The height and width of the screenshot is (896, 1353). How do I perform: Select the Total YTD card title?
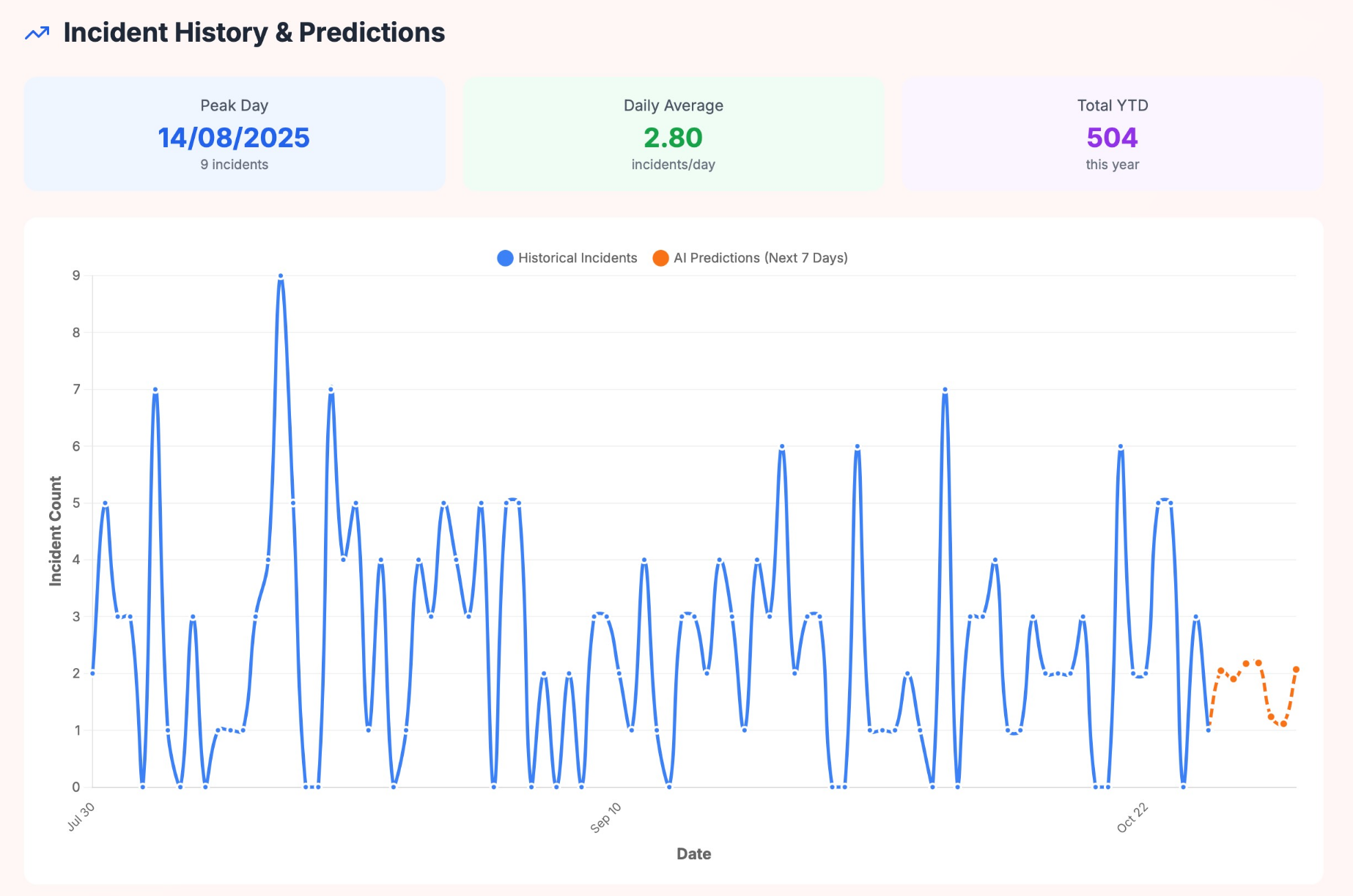coord(1112,105)
